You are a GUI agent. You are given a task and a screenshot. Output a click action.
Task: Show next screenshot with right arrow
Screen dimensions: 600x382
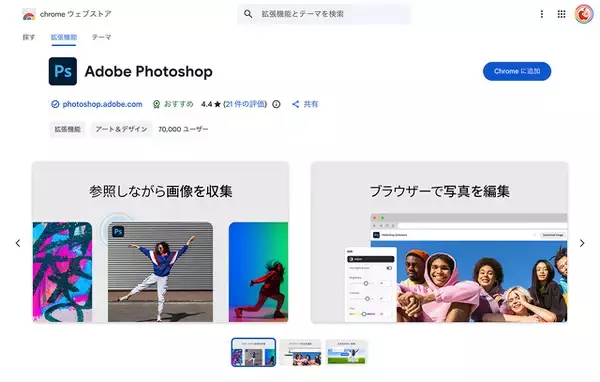(x=582, y=243)
